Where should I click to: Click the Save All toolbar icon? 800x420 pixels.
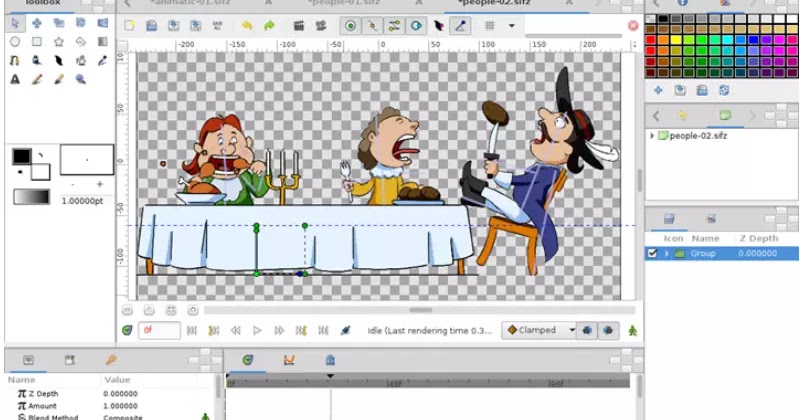coord(217,26)
